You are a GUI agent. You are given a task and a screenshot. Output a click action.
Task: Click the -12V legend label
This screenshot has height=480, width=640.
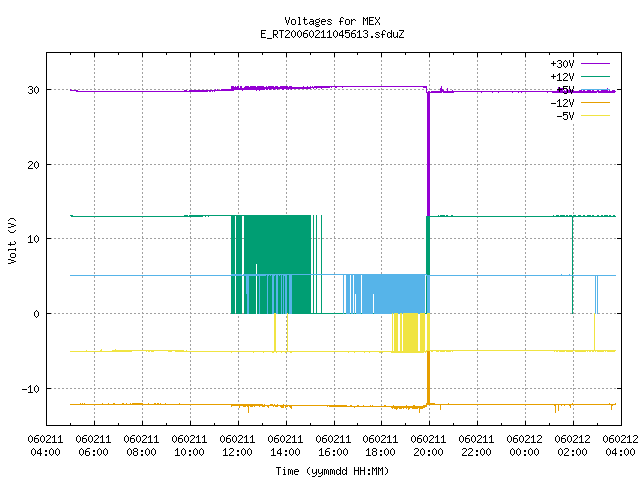pos(562,103)
